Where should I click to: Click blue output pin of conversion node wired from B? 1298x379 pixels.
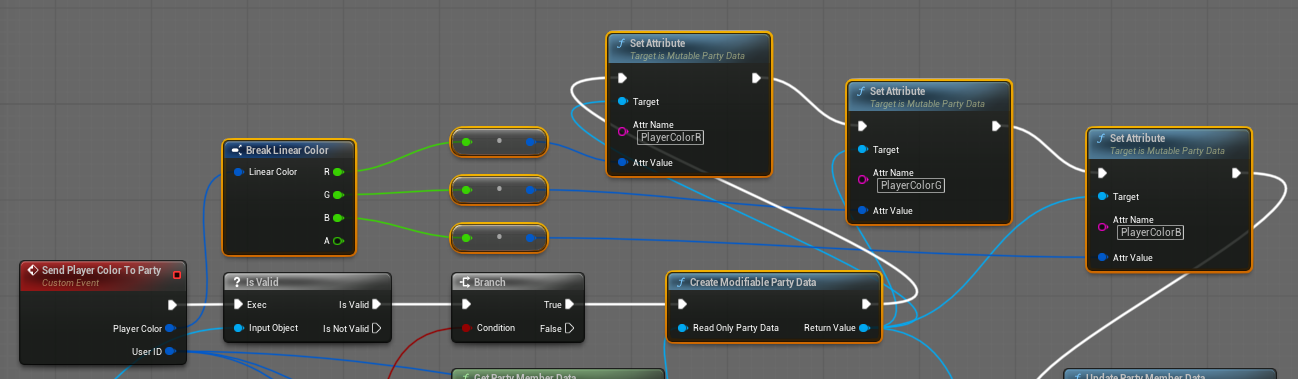(531, 238)
